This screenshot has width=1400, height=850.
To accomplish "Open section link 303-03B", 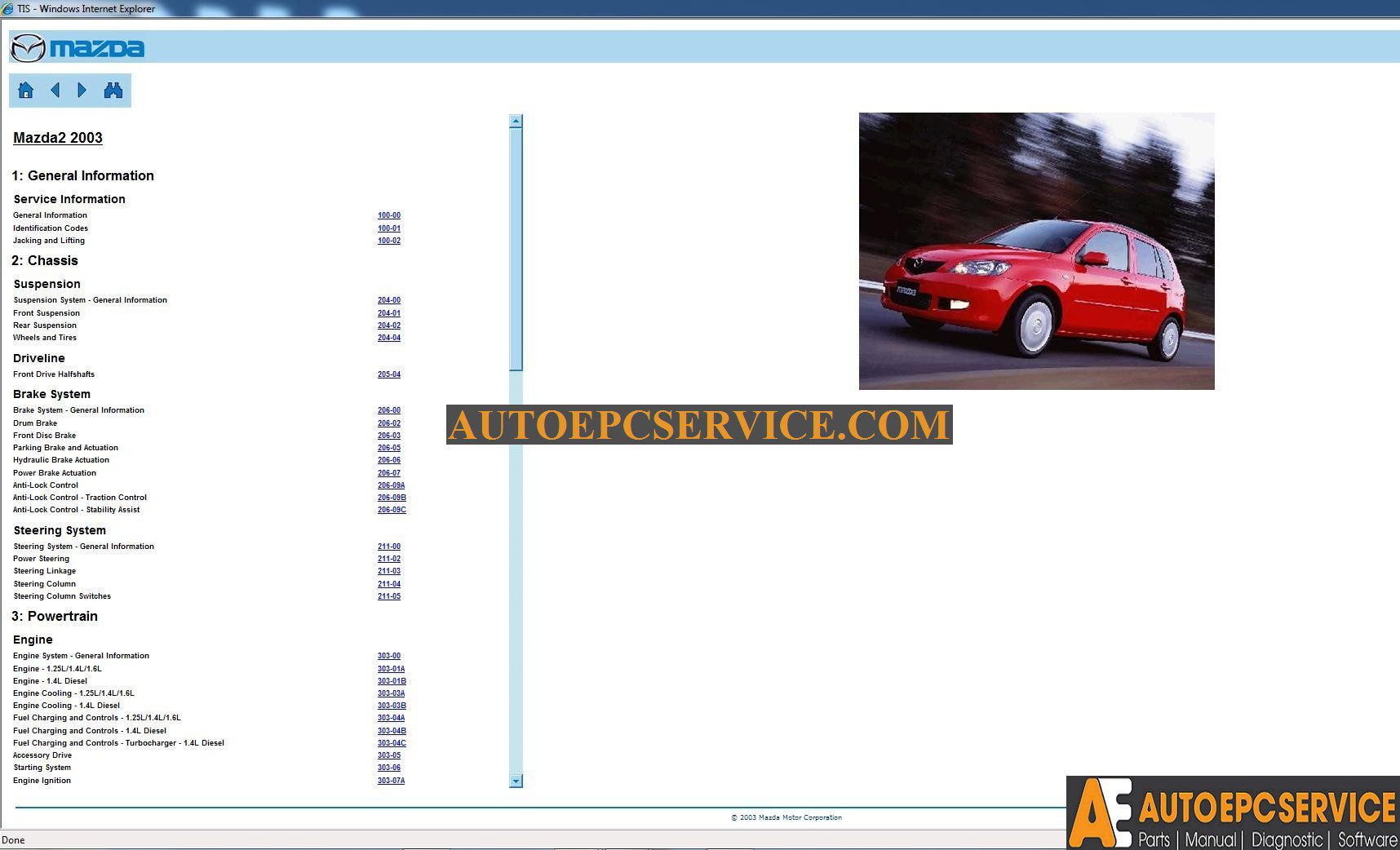I will pos(392,706).
